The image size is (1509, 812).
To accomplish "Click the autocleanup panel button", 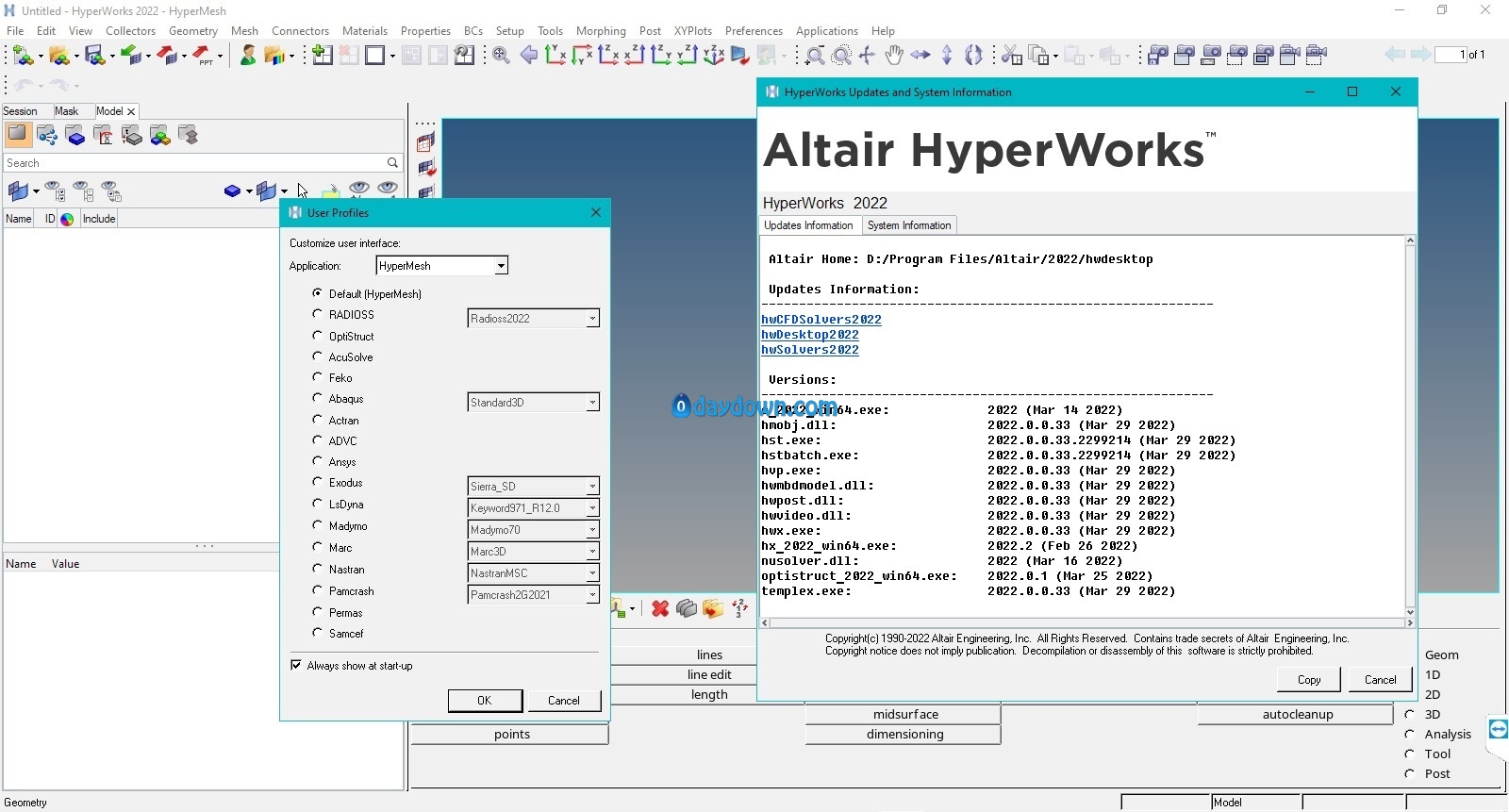I will pyautogui.click(x=1298, y=715).
